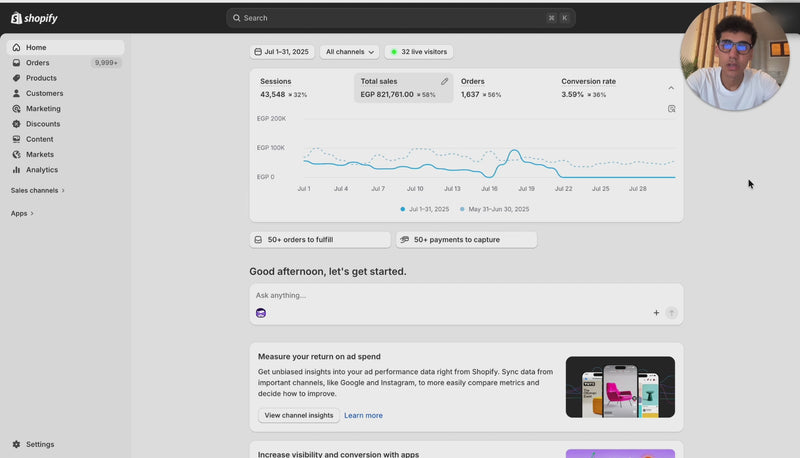This screenshot has height=458, width=800.
Task: Edit the Total sales metric pencil icon
Action: [445, 81]
